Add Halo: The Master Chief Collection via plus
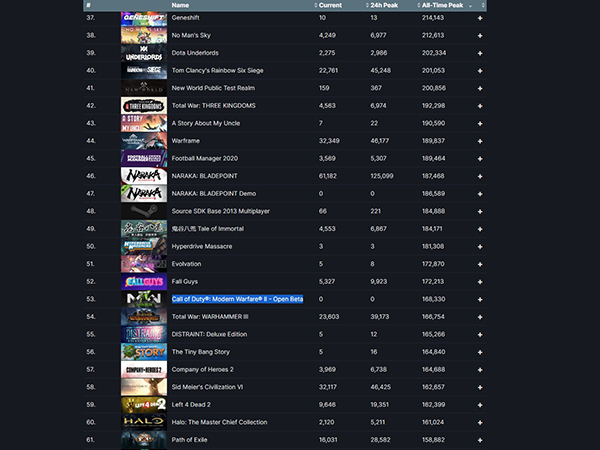Screen dimensions: 600x450 pyautogui.click(x=480, y=423)
